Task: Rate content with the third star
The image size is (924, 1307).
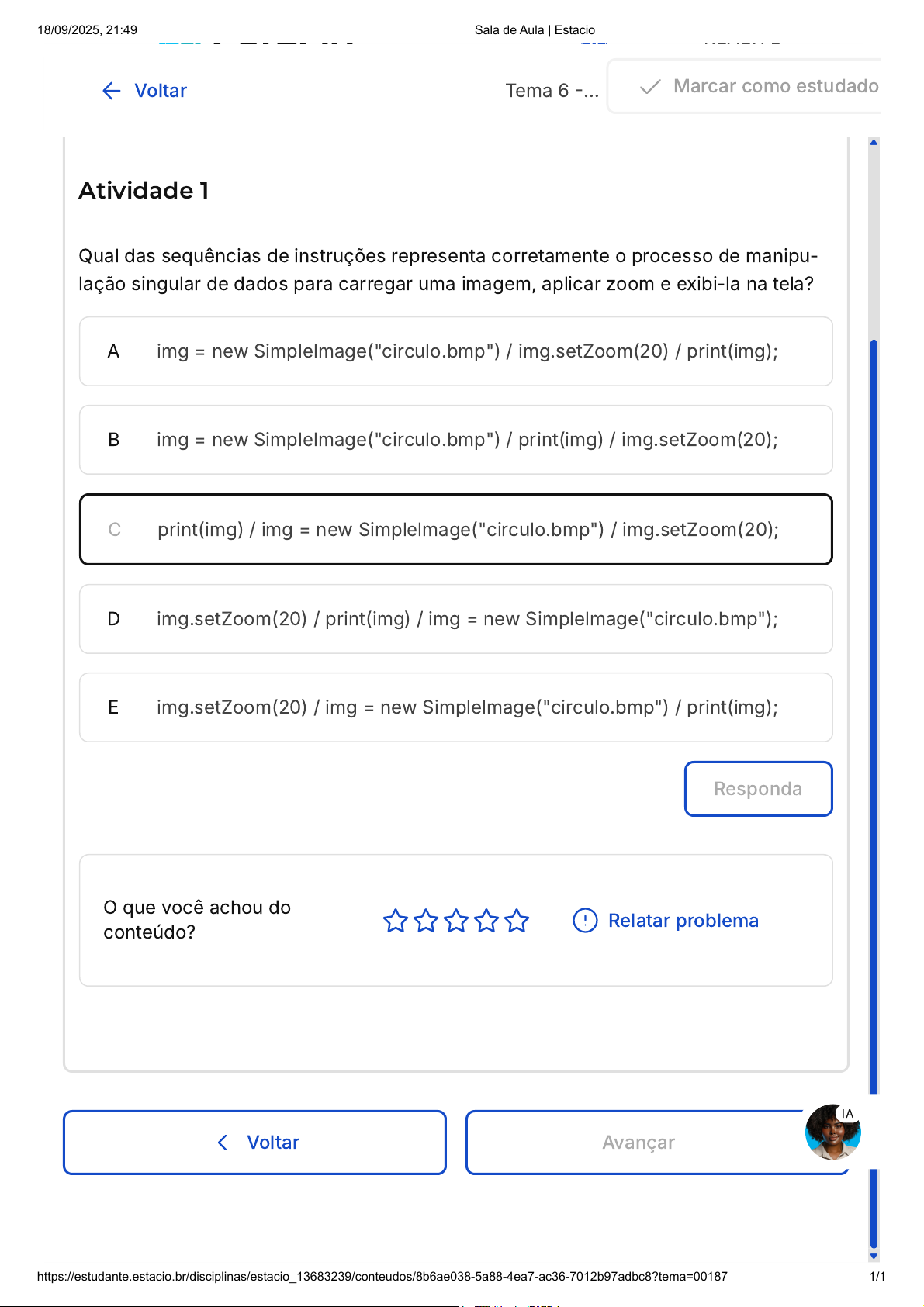Action: tap(456, 921)
